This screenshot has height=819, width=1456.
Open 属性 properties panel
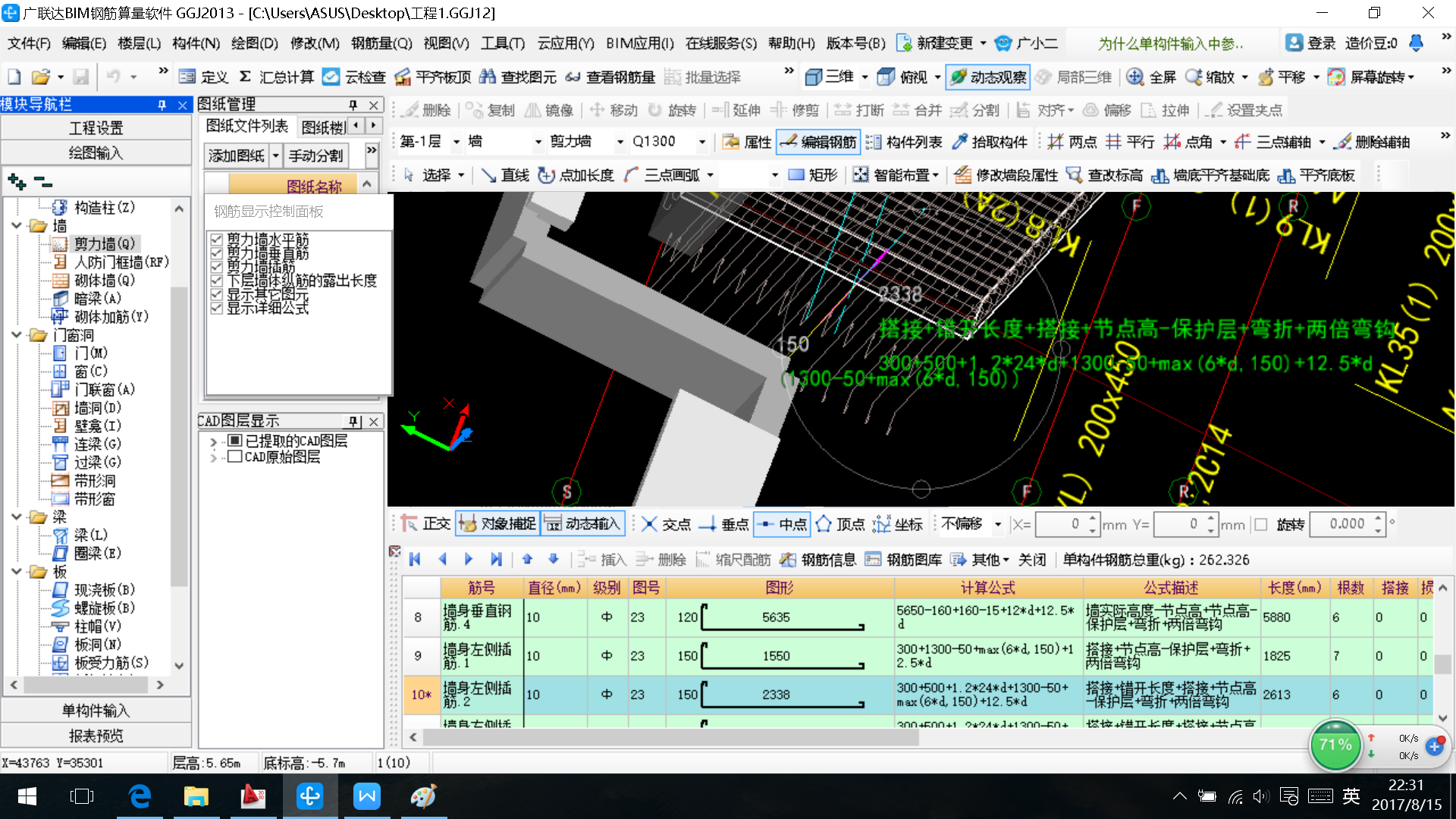(747, 142)
